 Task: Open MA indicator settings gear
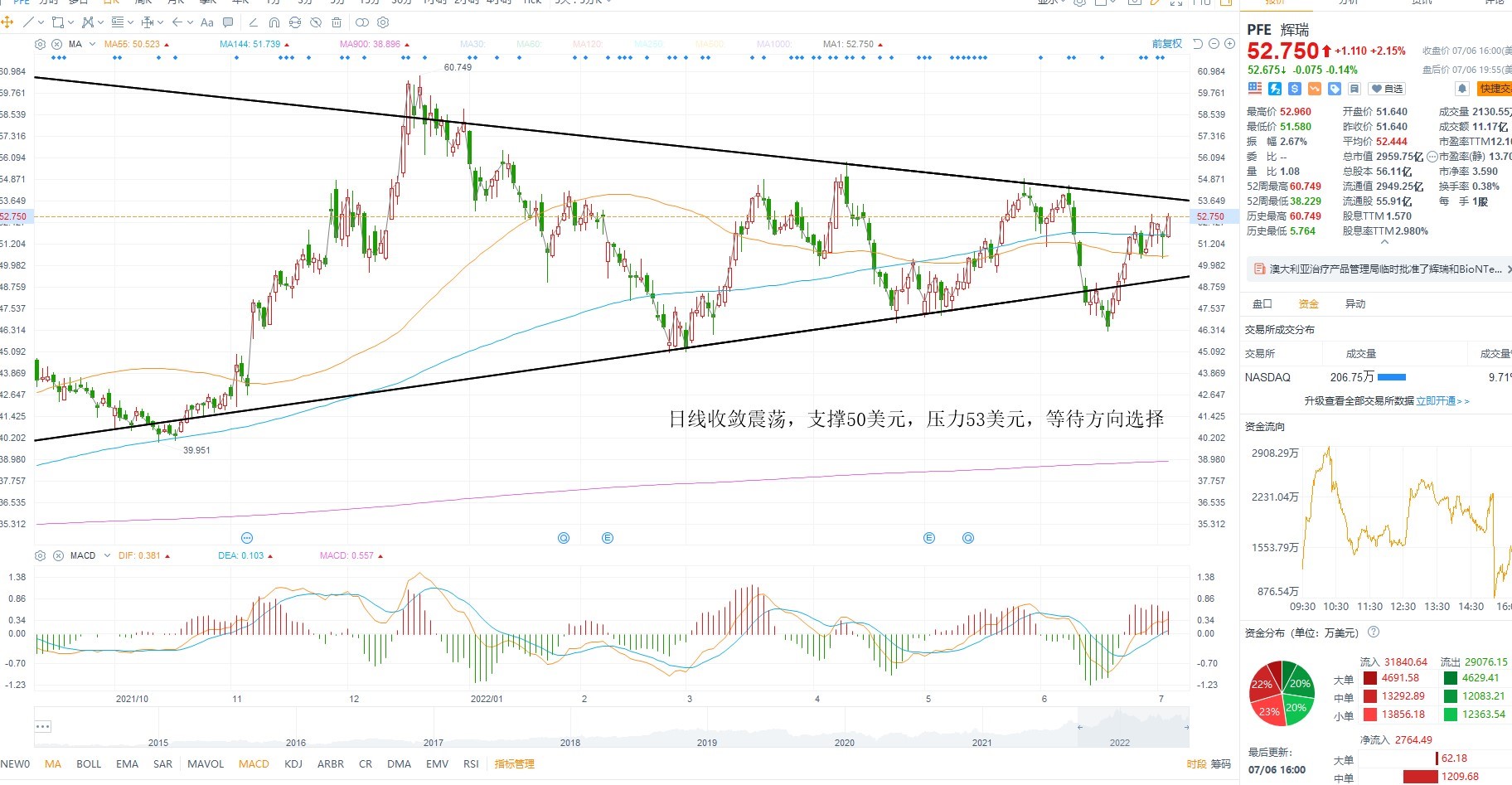pyautogui.click(x=40, y=44)
